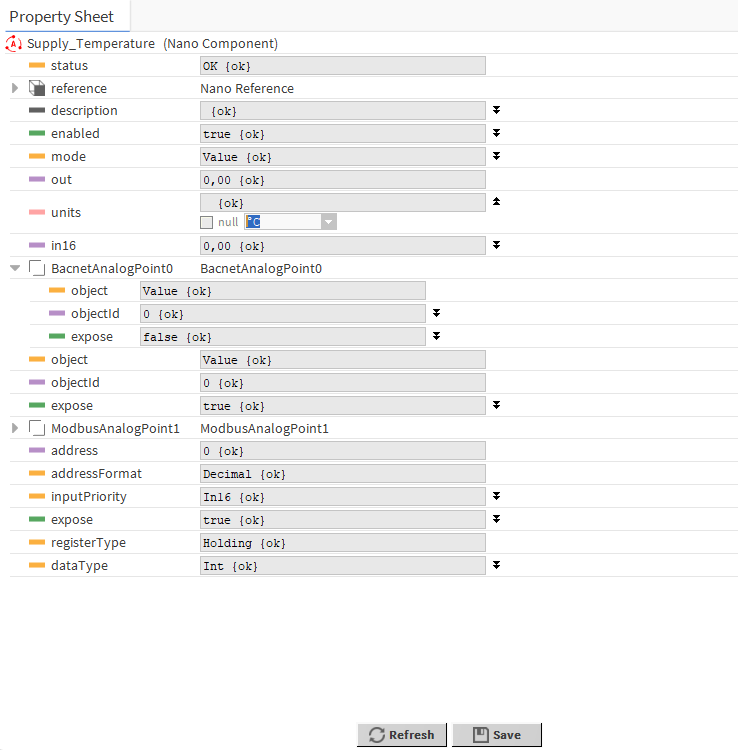Click the Supply_Temperature Nano Component icon
The width and height of the screenshot is (738, 750).
coord(14,44)
